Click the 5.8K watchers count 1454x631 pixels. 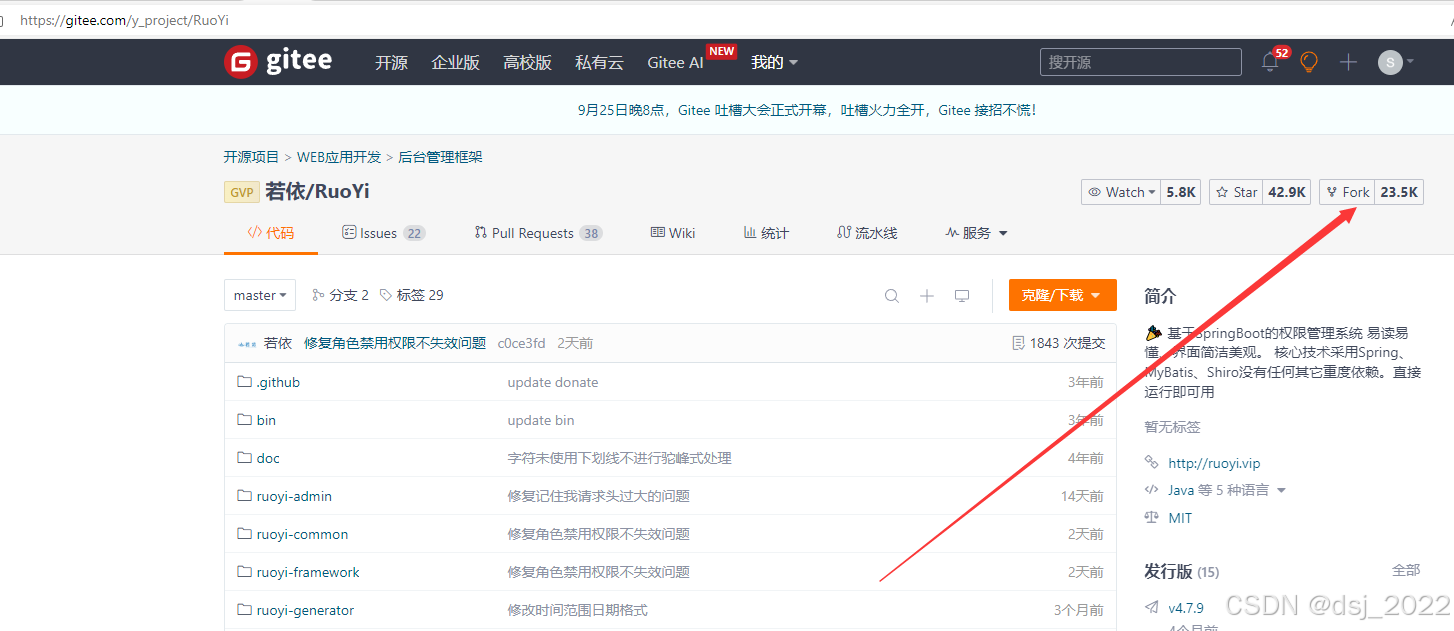[1181, 192]
